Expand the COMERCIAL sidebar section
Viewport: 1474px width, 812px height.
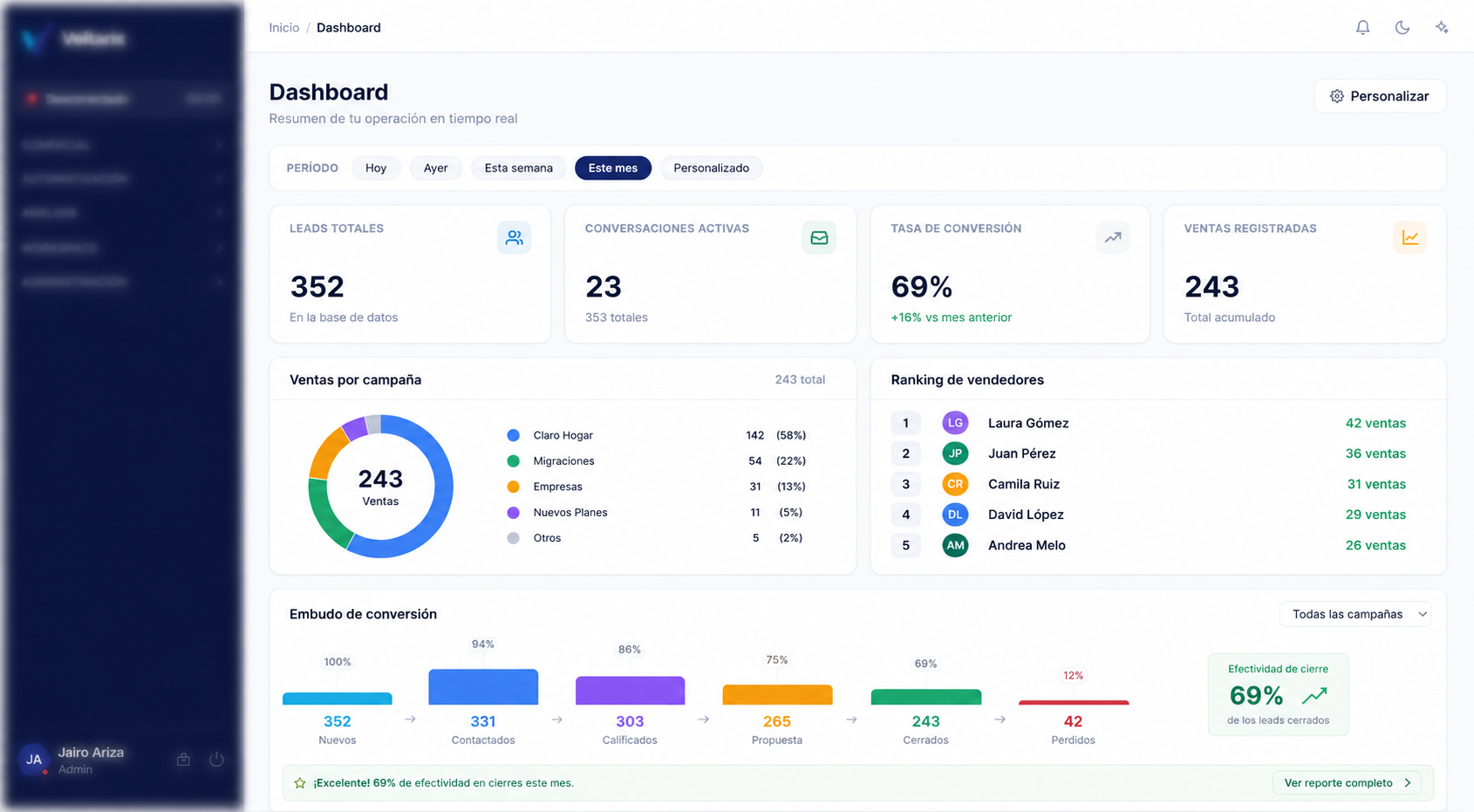point(122,145)
